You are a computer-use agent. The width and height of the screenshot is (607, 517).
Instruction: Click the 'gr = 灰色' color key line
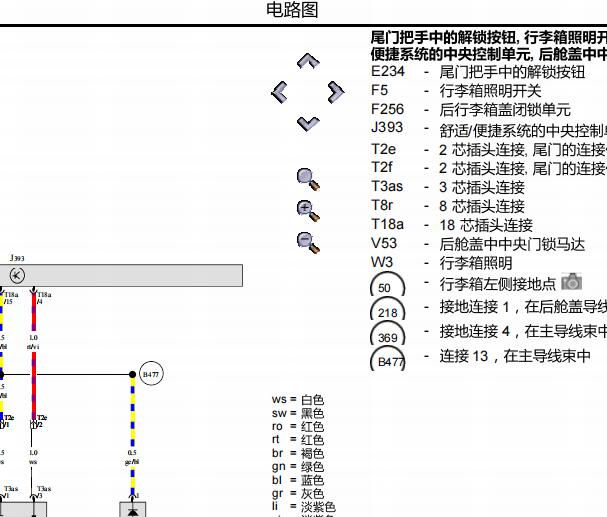pyautogui.click(x=298, y=493)
